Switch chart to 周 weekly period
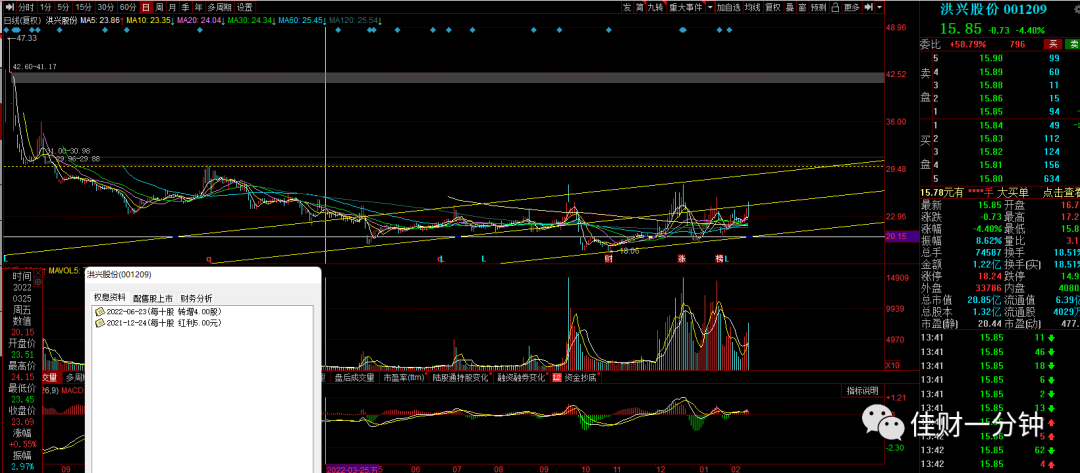1080x473 pixels. click(159, 8)
